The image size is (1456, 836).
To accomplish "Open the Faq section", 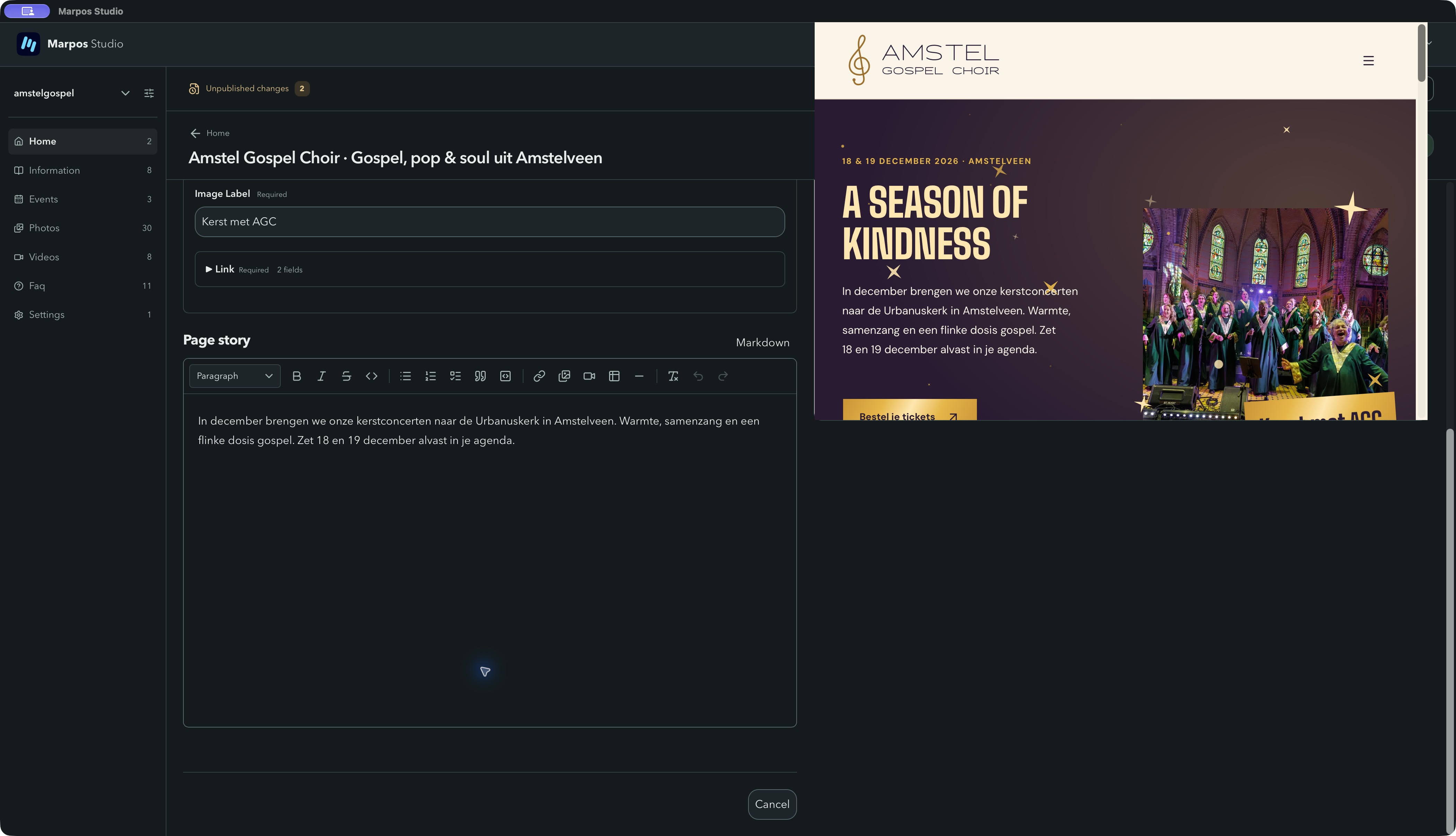I will 83,286.
